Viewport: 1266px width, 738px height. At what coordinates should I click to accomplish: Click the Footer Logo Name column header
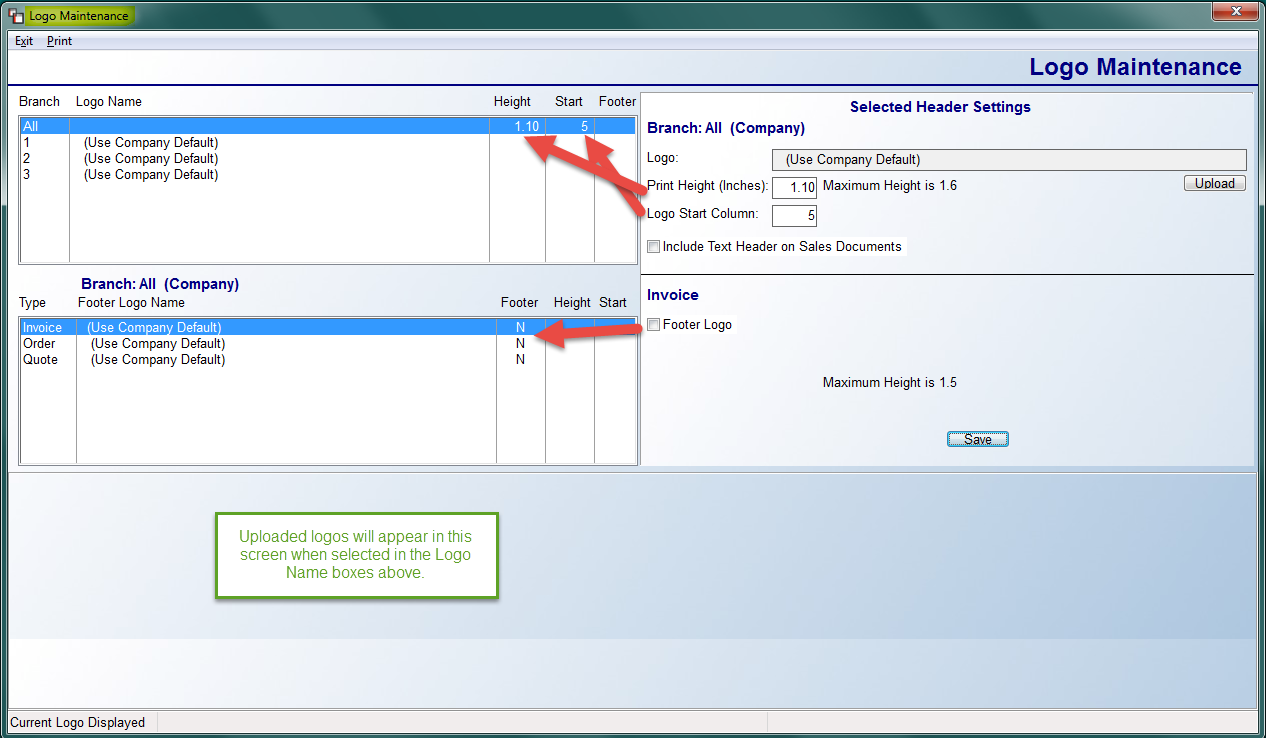pos(131,303)
